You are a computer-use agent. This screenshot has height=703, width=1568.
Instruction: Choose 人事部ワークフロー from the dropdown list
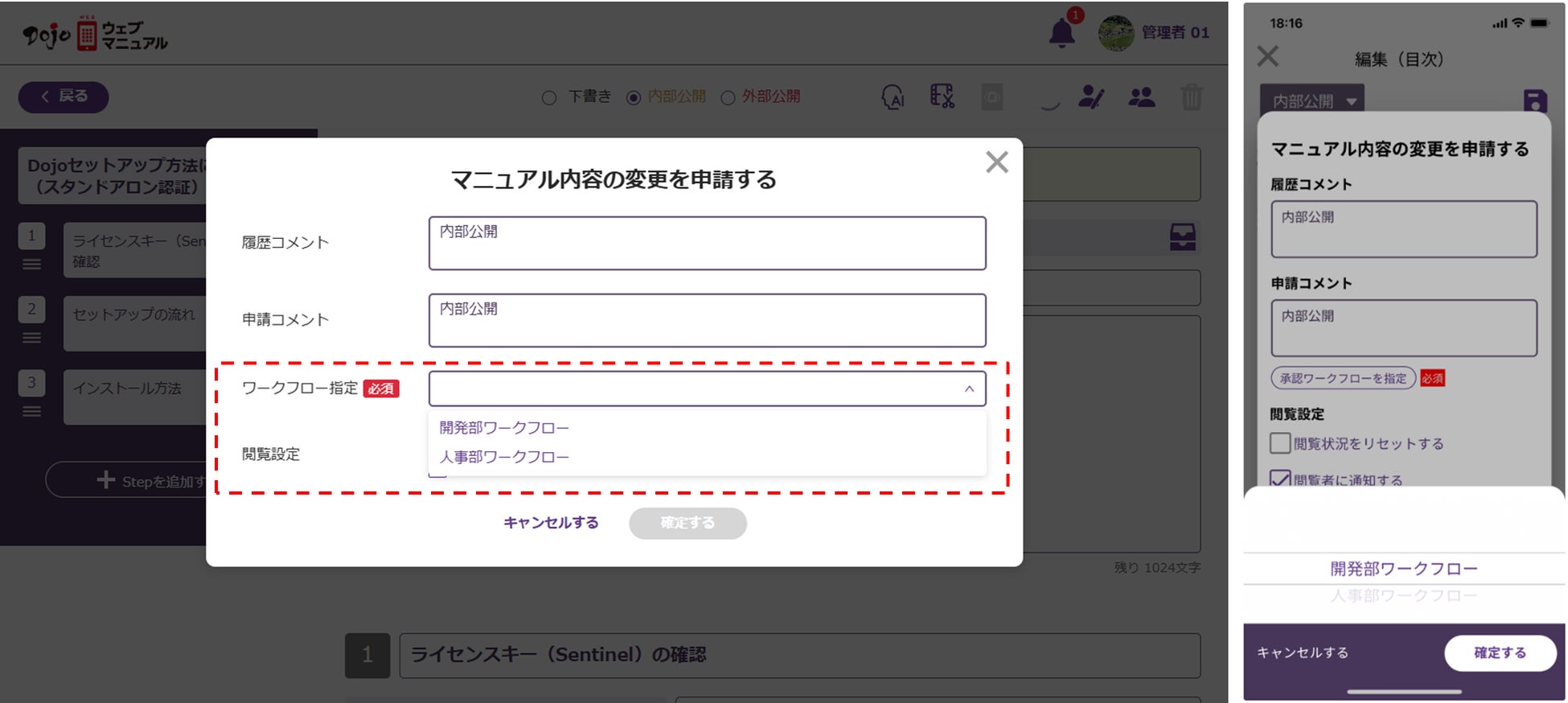tap(504, 457)
